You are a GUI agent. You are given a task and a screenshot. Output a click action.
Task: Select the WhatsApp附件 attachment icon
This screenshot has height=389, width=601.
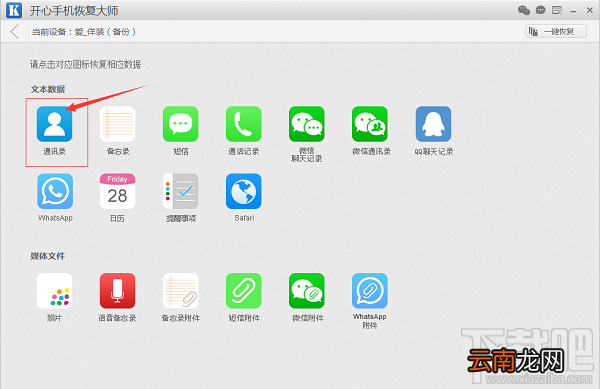[370, 291]
